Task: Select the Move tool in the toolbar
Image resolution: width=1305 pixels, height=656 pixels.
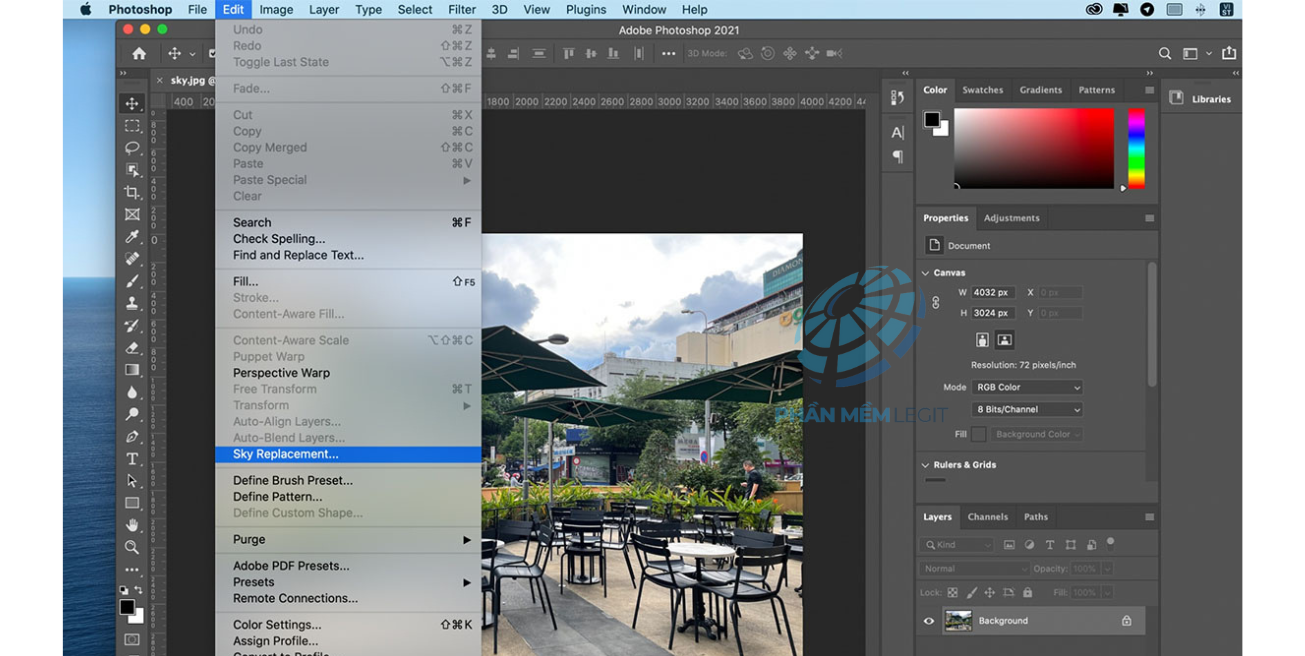Action: pos(132,104)
